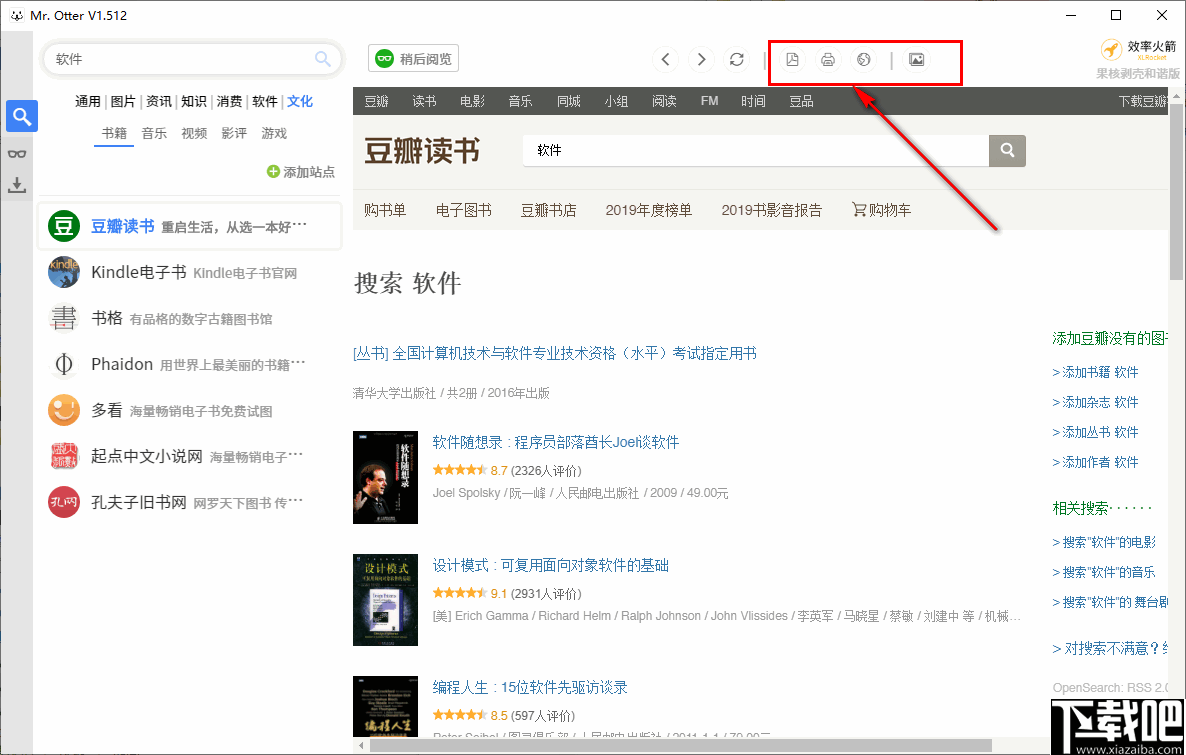Open the 购书单 navigation link
The height and width of the screenshot is (755, 1186).
pyautogui.click(x=385, y=210)
